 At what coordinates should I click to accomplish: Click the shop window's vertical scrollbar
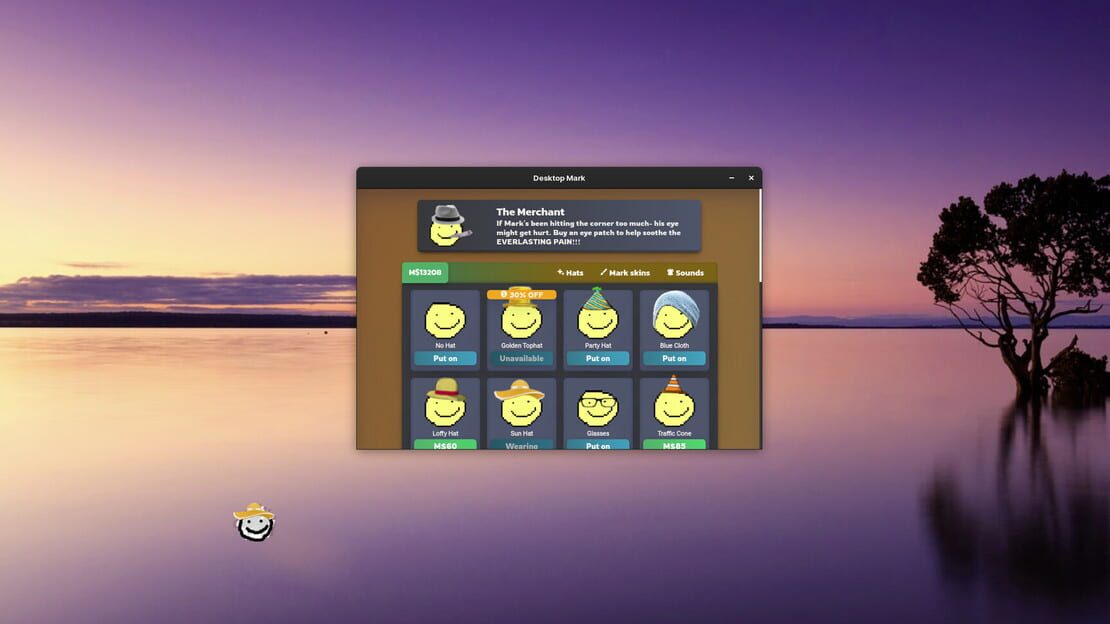click(x=760, y=236)
